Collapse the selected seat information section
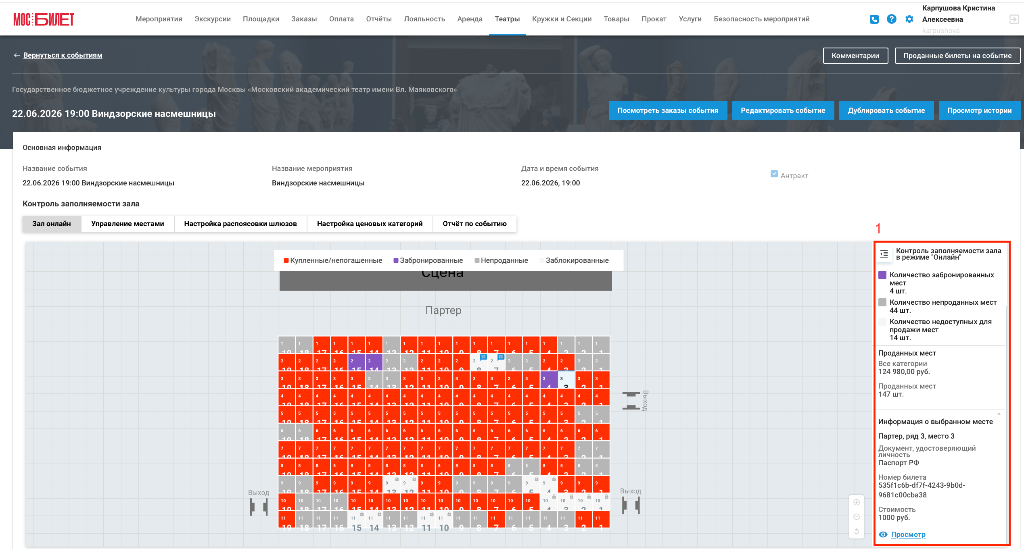 click(x=999, y=414)
